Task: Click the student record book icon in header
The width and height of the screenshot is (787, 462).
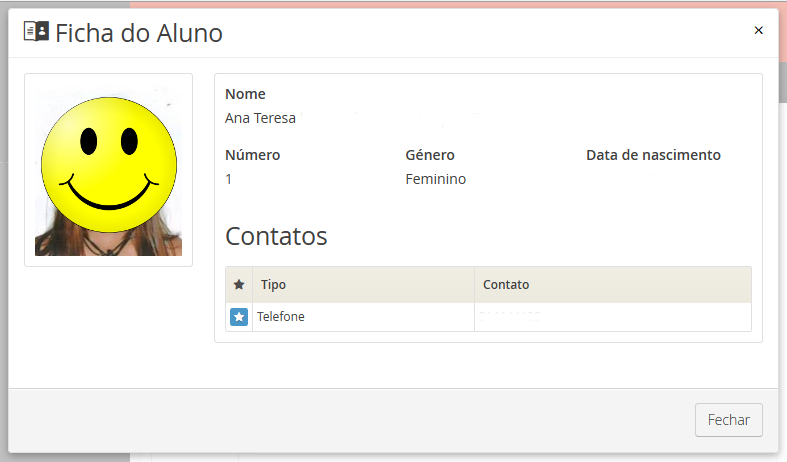Action: (36, 32)
